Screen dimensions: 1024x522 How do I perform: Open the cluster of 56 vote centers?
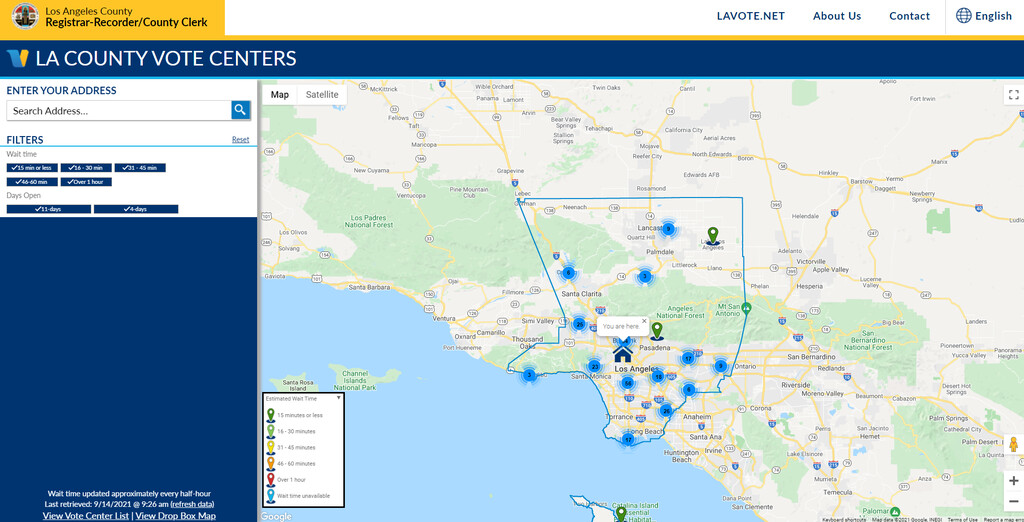(628, 383)
